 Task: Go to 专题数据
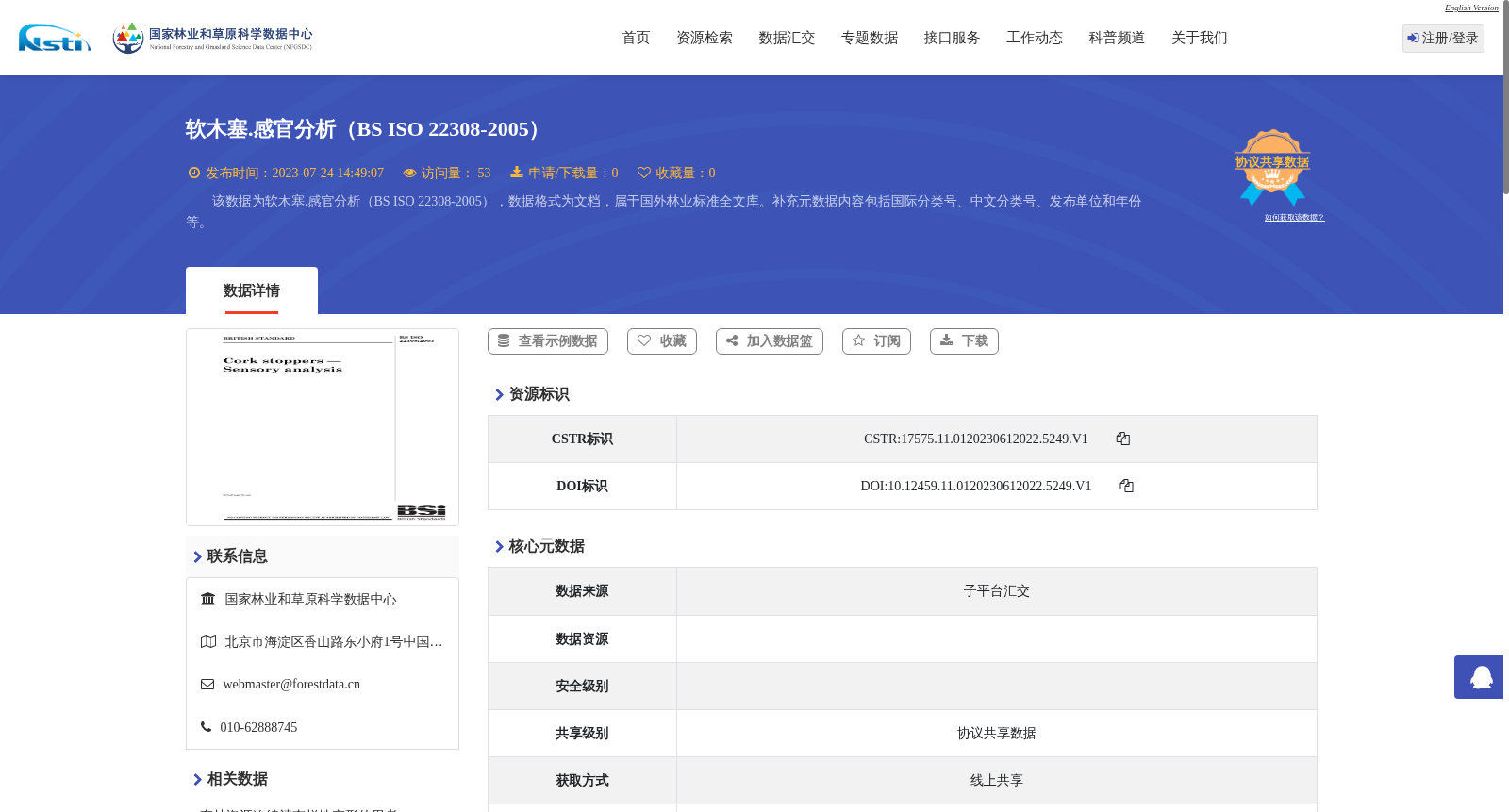(870, 38)
